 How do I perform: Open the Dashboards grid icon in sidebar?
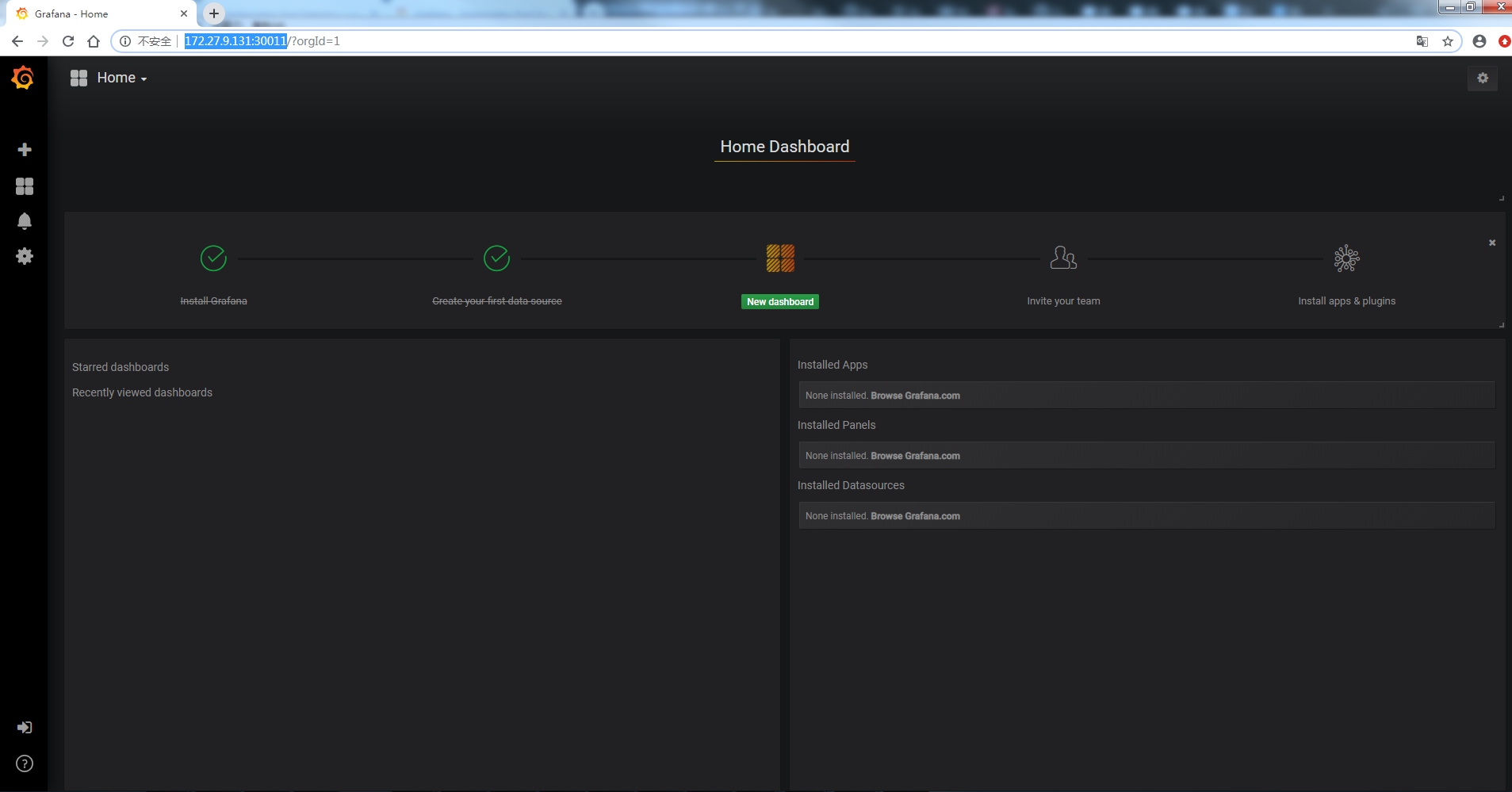[25, 186]
